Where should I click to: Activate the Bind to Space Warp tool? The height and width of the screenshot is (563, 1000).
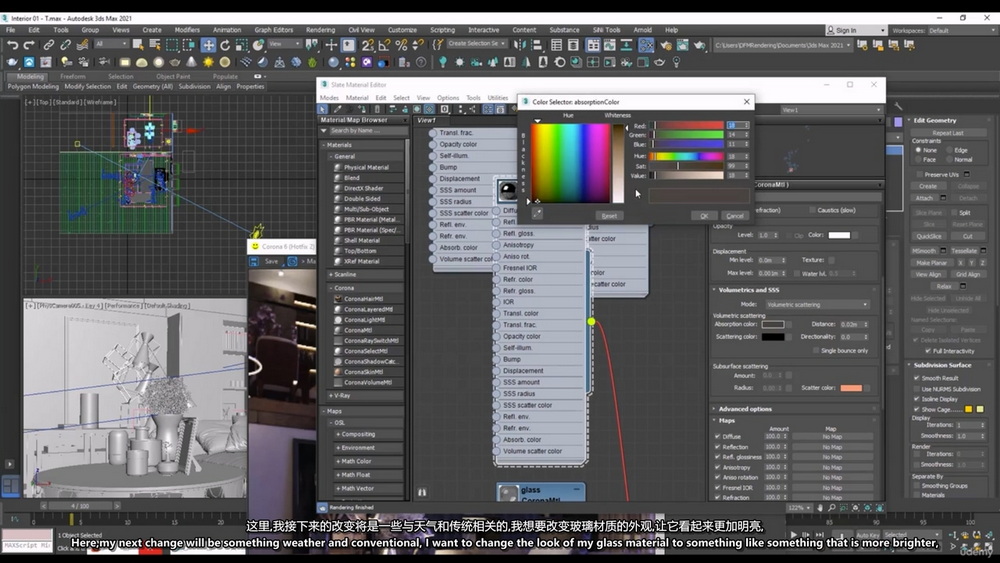[82, 45]
